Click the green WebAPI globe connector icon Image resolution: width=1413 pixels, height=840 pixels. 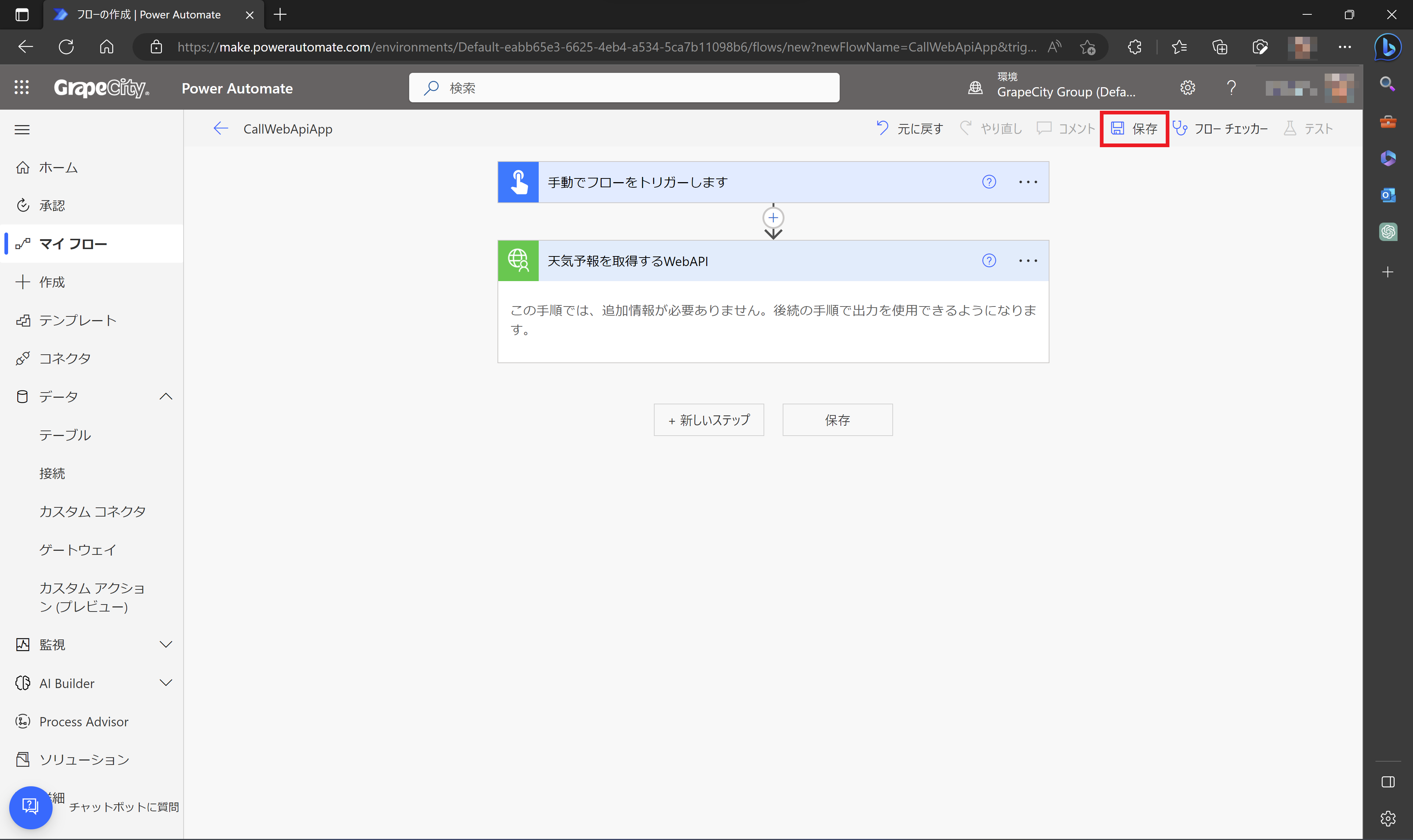(518, 260)
